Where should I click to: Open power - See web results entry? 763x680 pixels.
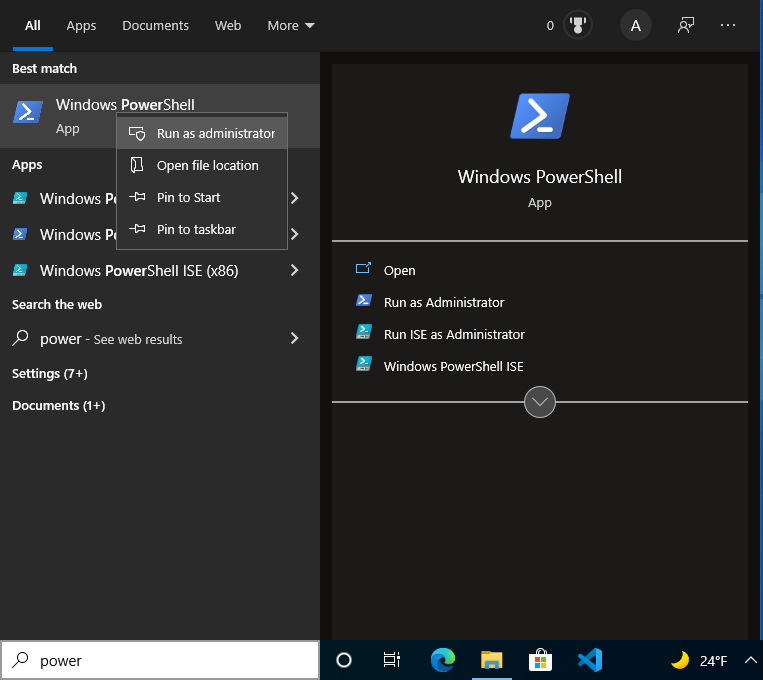111,339
